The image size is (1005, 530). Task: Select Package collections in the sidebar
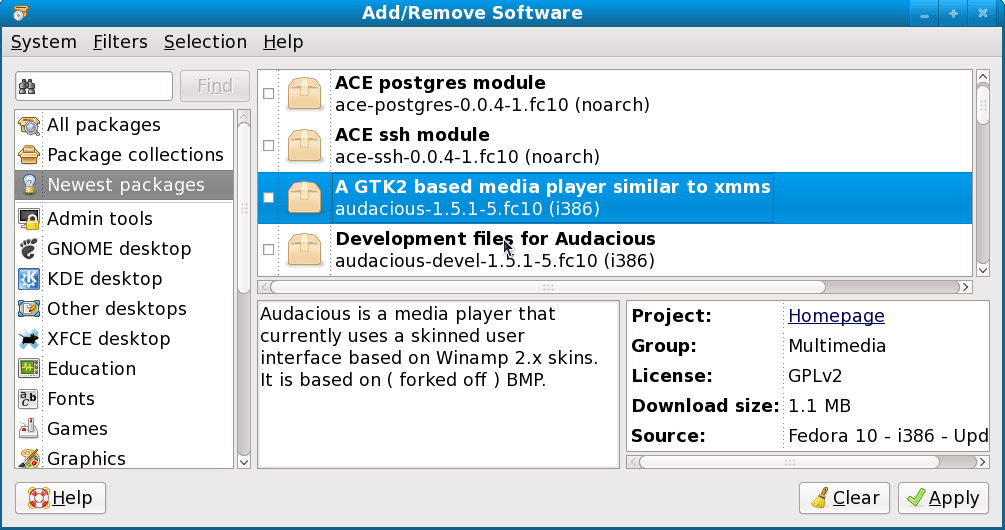(x=124, y=154)
